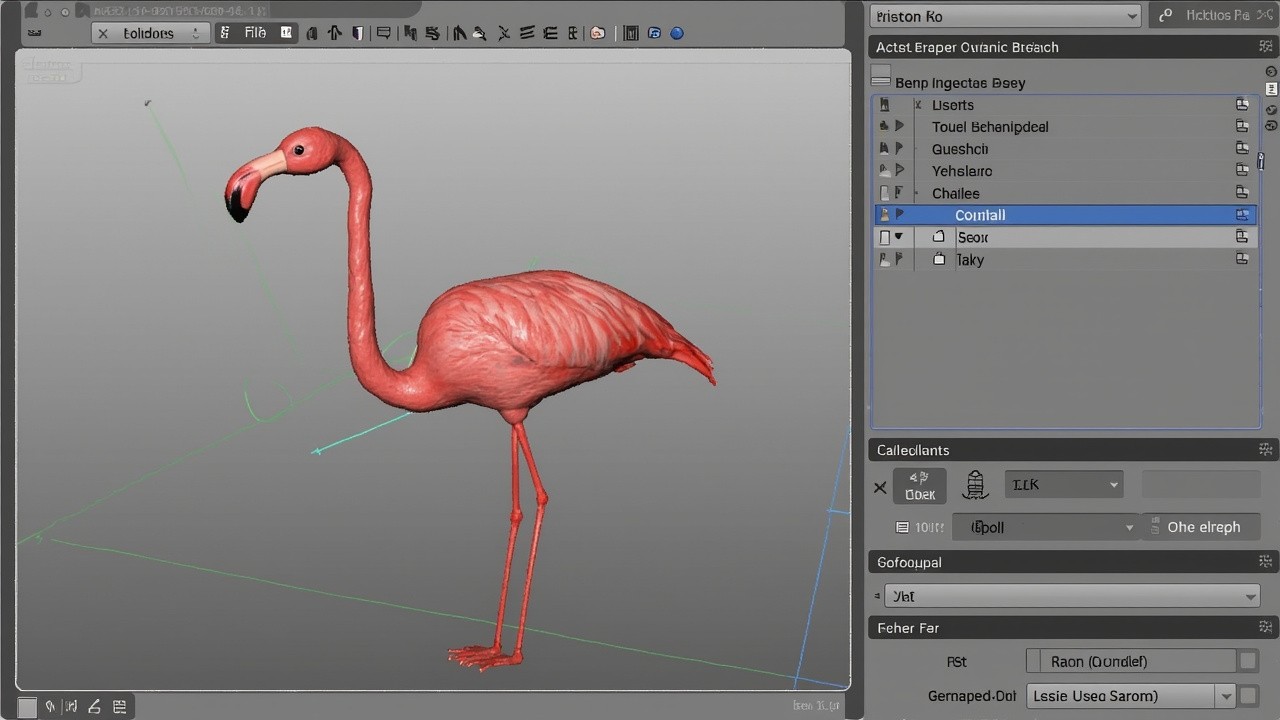Expand the Touel Behanipdeal tree item
Viewport: 1280px width, 720px height.
[x=899, y=127]
